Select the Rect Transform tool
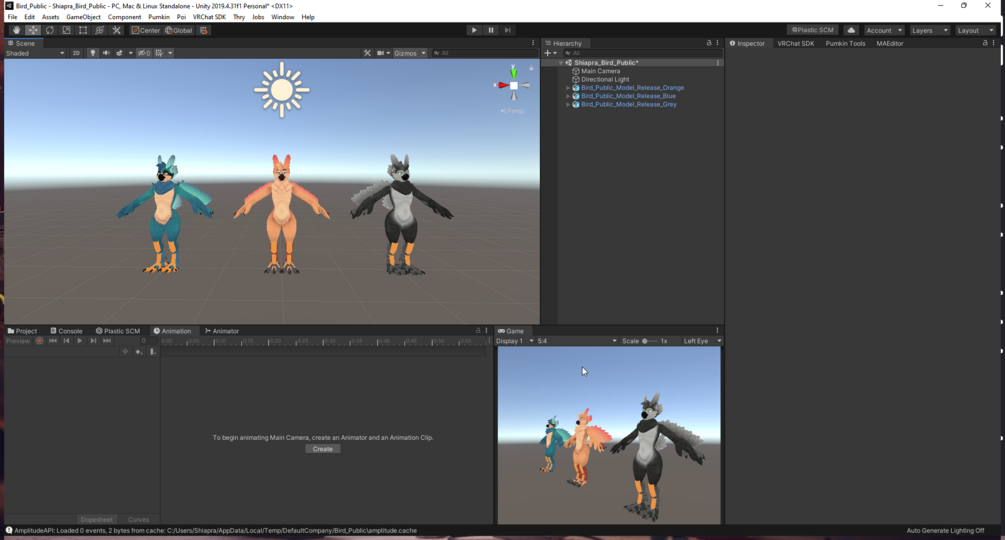1005x540 pixels. 83,30
